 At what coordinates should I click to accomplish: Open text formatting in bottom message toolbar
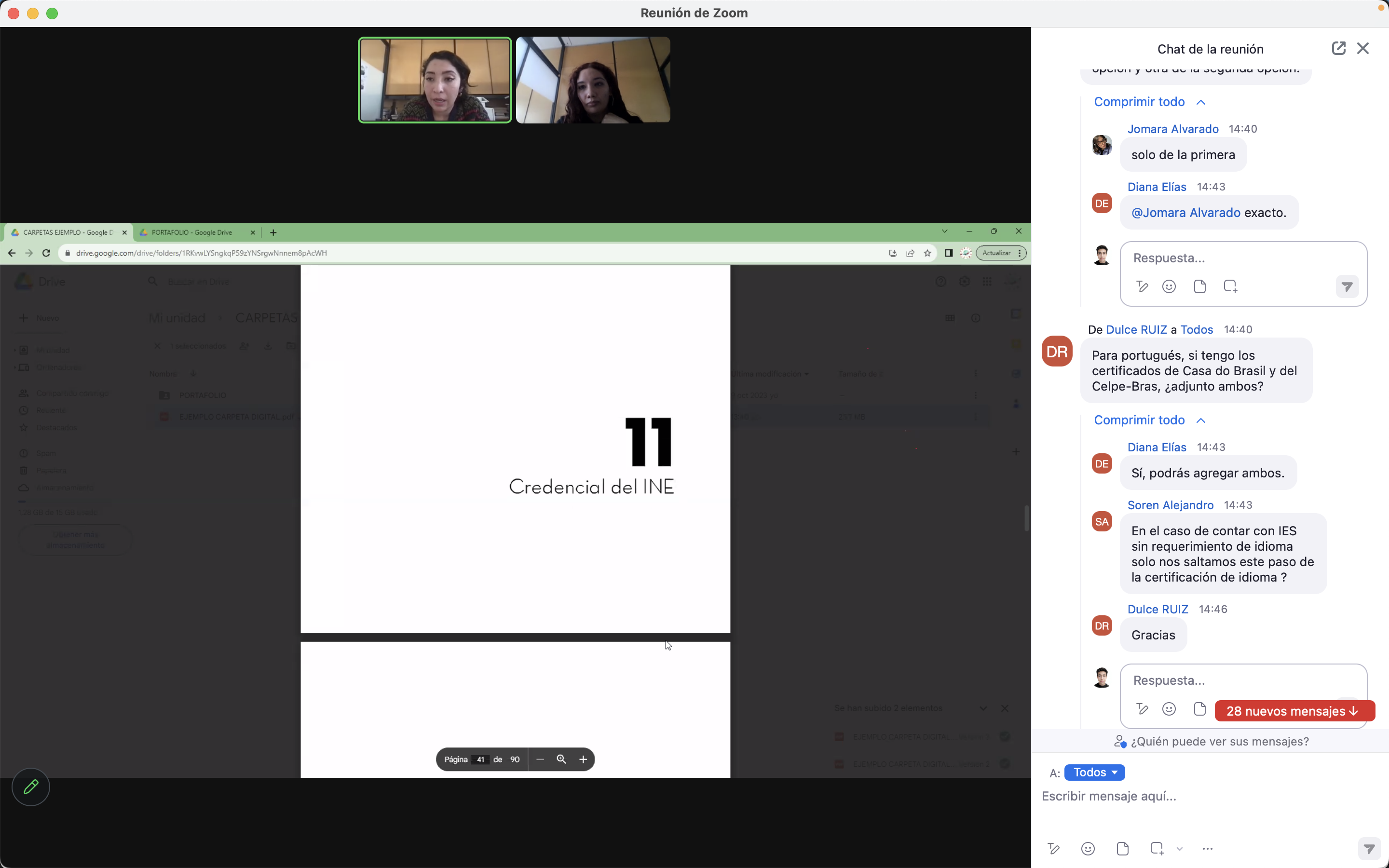pos(1053,849)
